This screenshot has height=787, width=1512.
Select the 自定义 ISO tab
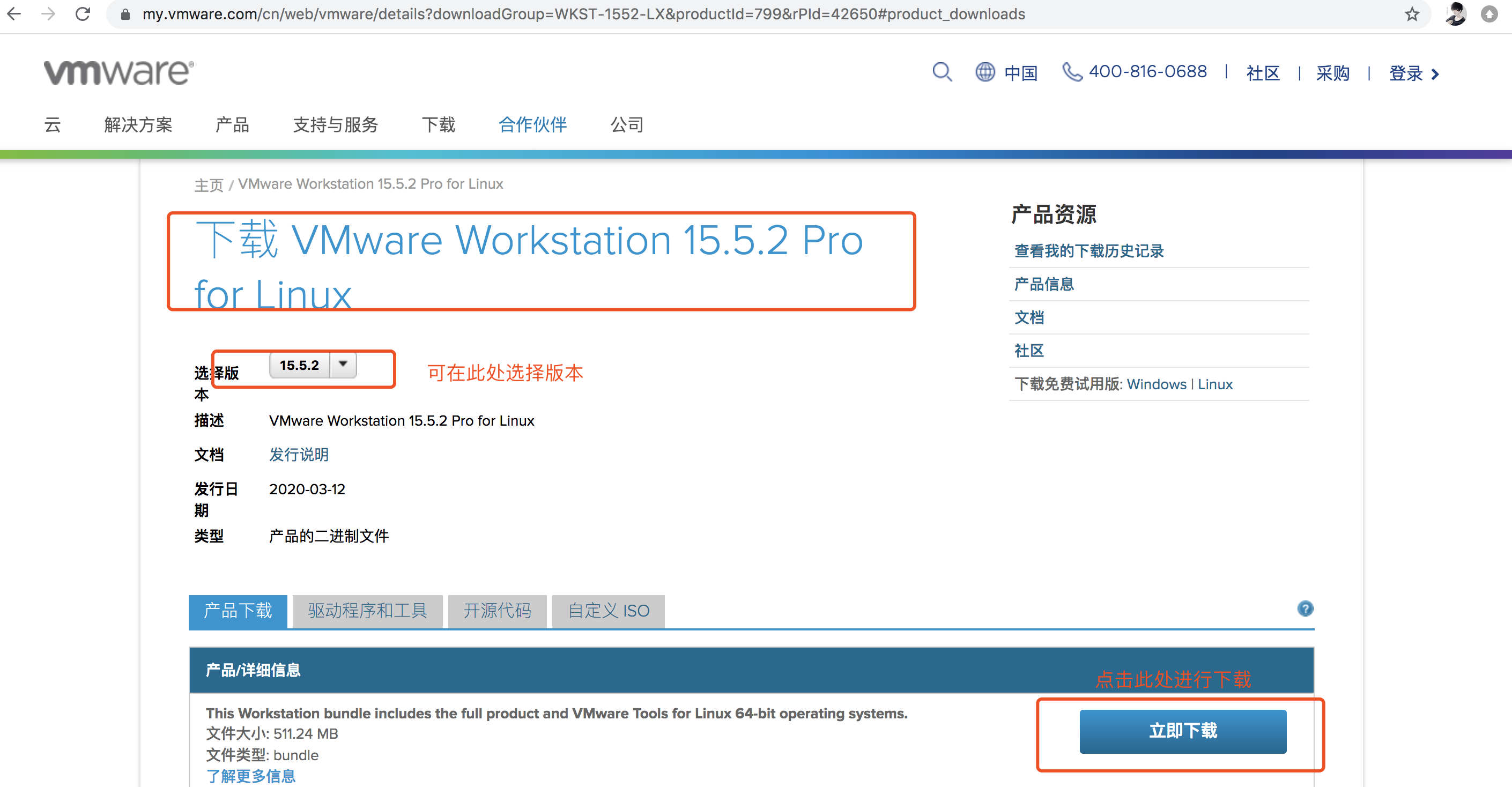pos(608,611)
